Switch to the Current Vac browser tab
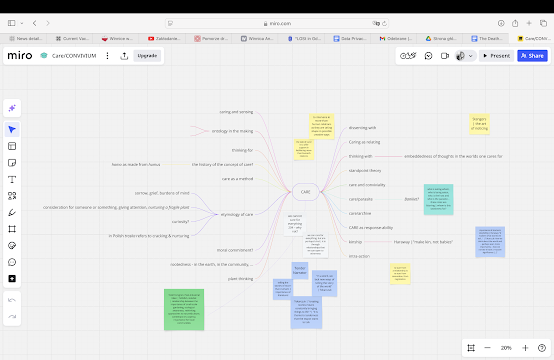 tap(72, 39)
